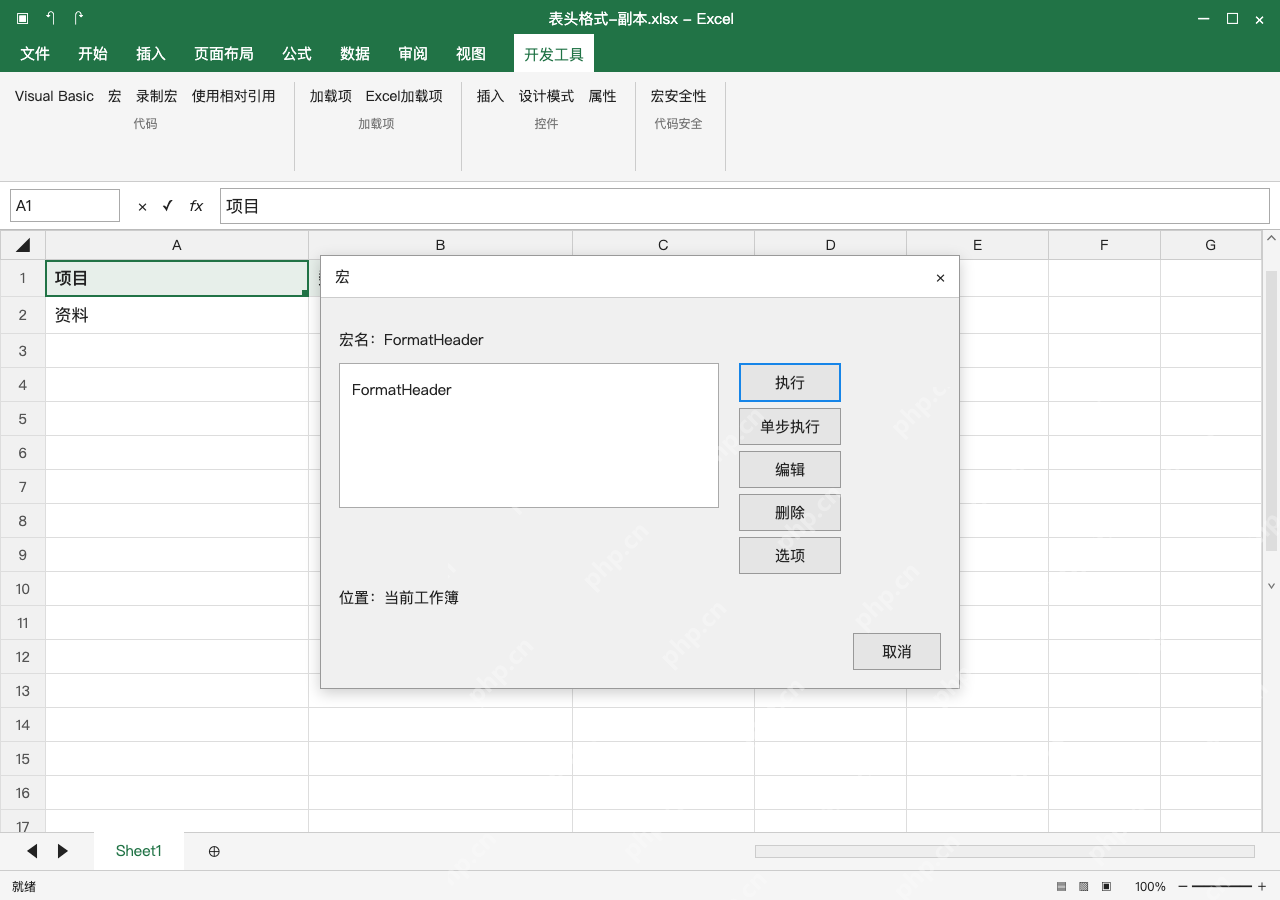Close the 宏 dialog with ×
This screenshot has width=1280, height=900.
[940, 278]
